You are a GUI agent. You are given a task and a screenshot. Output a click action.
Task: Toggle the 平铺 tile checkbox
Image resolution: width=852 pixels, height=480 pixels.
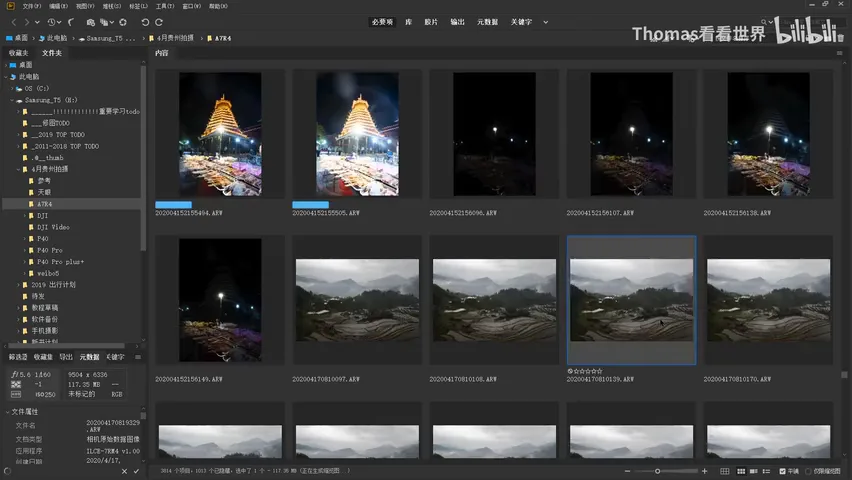tap(782, 471)
